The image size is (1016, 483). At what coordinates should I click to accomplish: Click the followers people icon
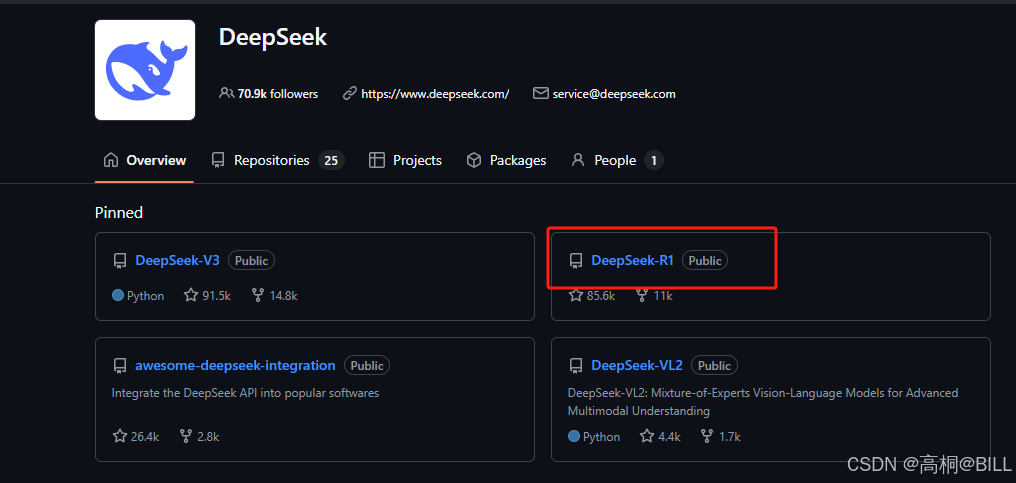[x=226, y=93]
